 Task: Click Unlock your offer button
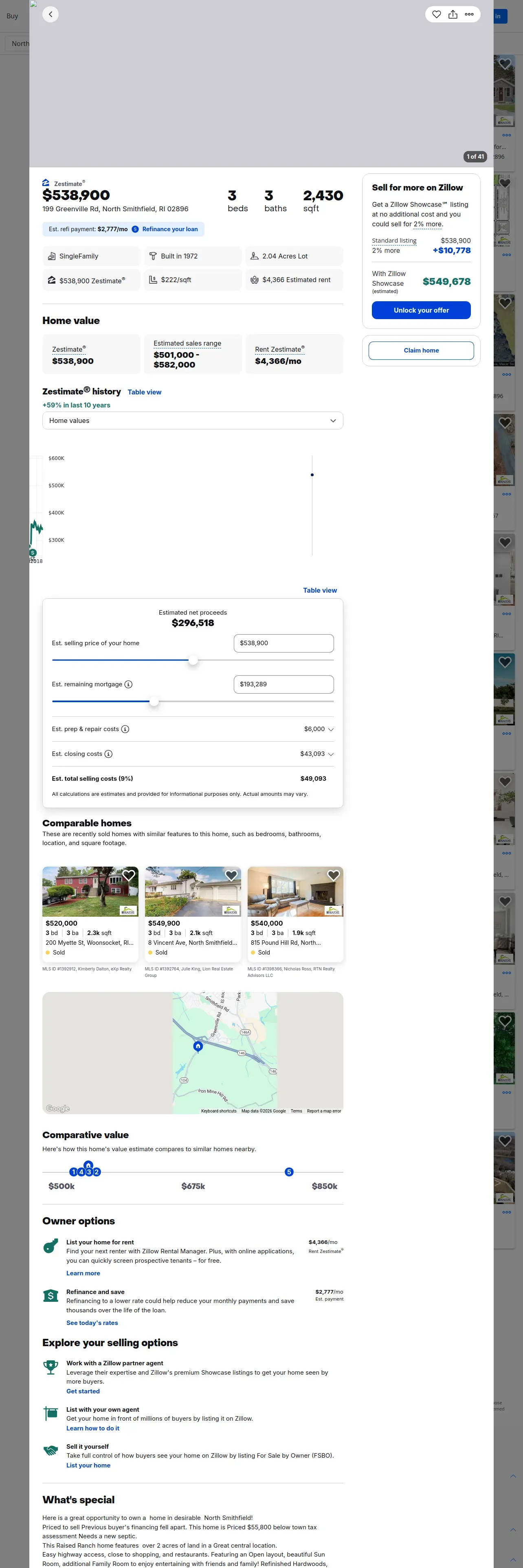[x=421, y=311]
